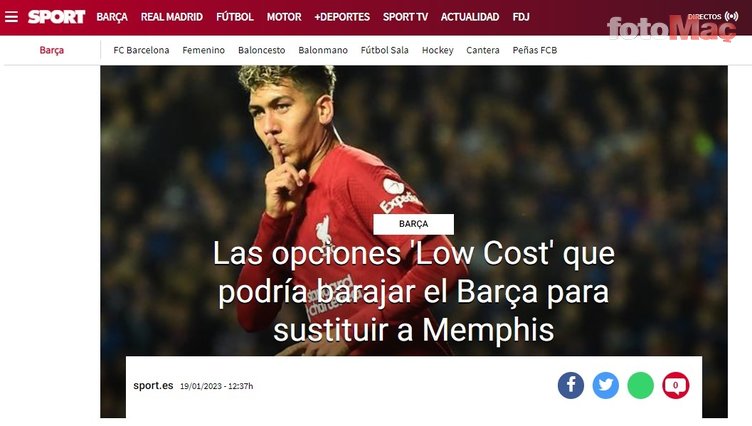Open the FDJ menu item
Viewport: 752px width, 426px height.
tap(521, 17)
